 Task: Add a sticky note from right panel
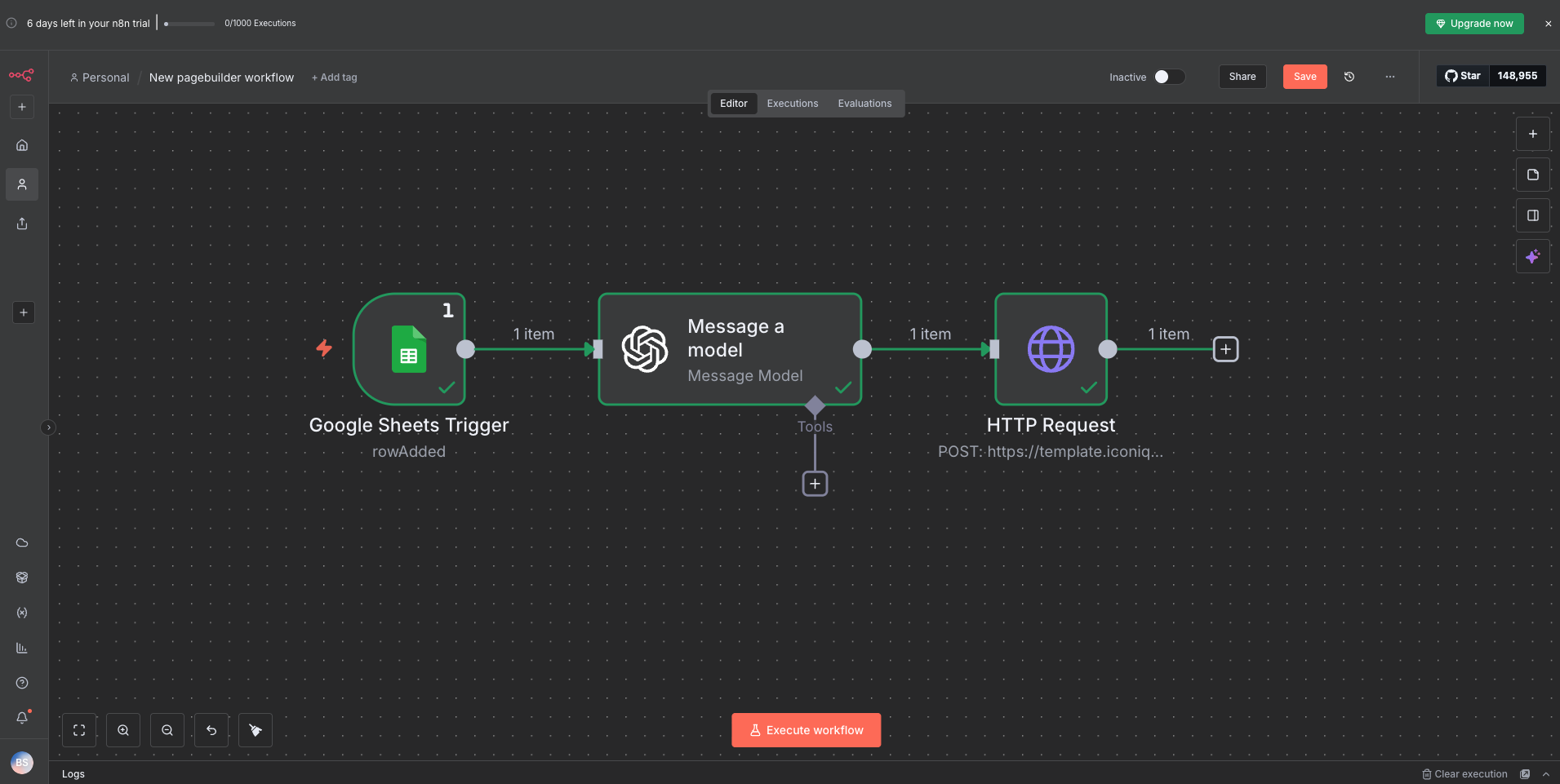tap(1532, 175)
